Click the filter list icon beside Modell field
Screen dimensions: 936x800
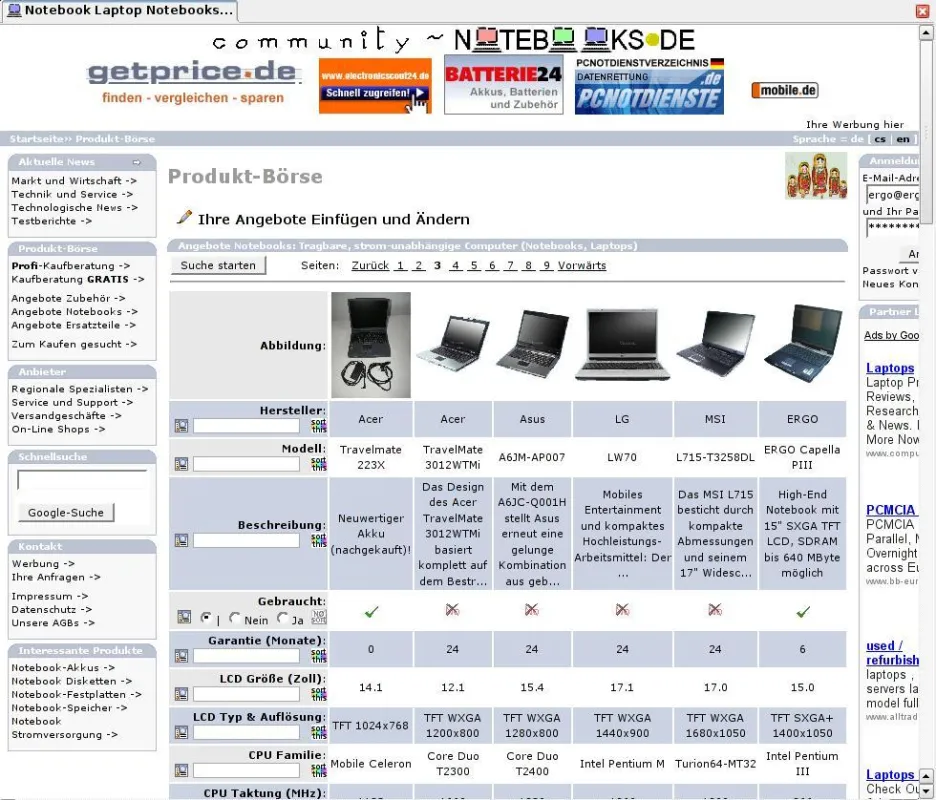pos(181,464)
